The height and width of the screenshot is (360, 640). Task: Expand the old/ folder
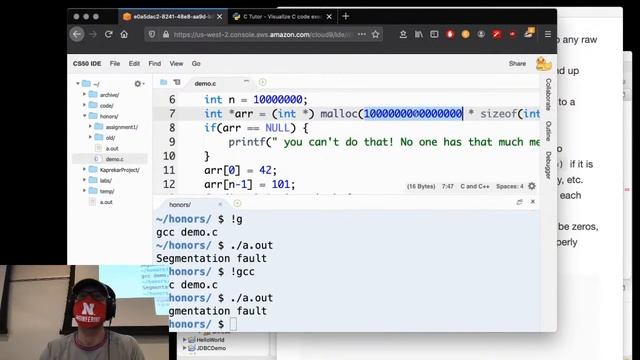pyautogui.click(x=90, y=138)
